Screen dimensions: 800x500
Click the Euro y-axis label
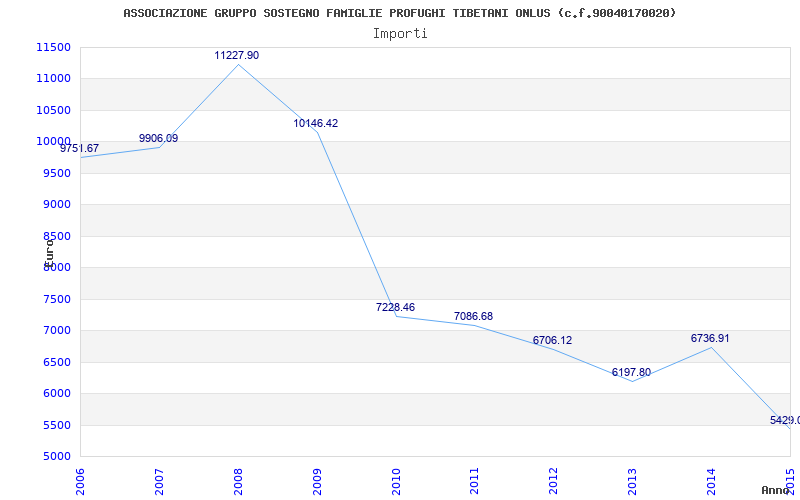[48, 252]
